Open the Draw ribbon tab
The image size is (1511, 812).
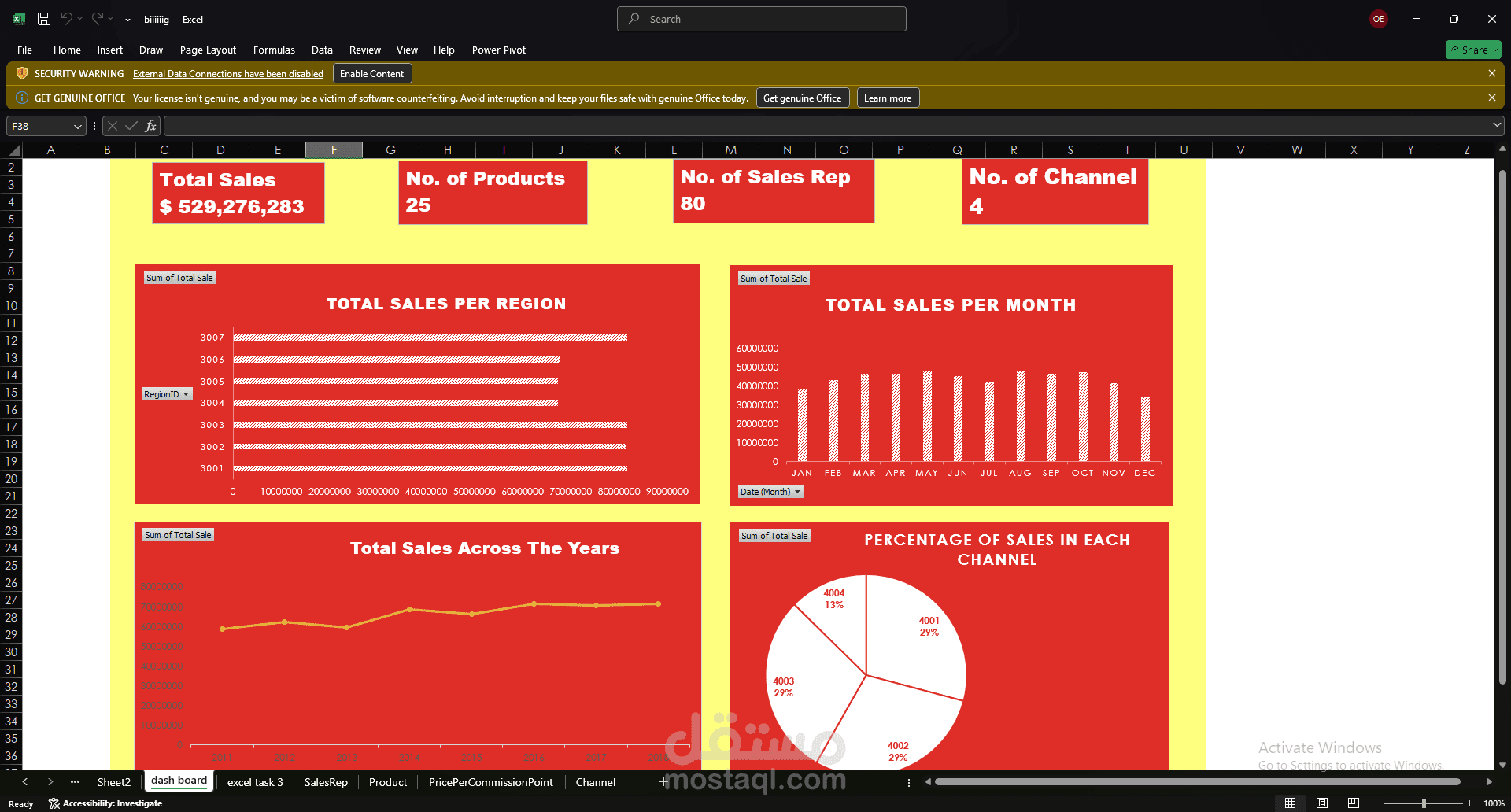pyautogui.click(x=151, y=50)
